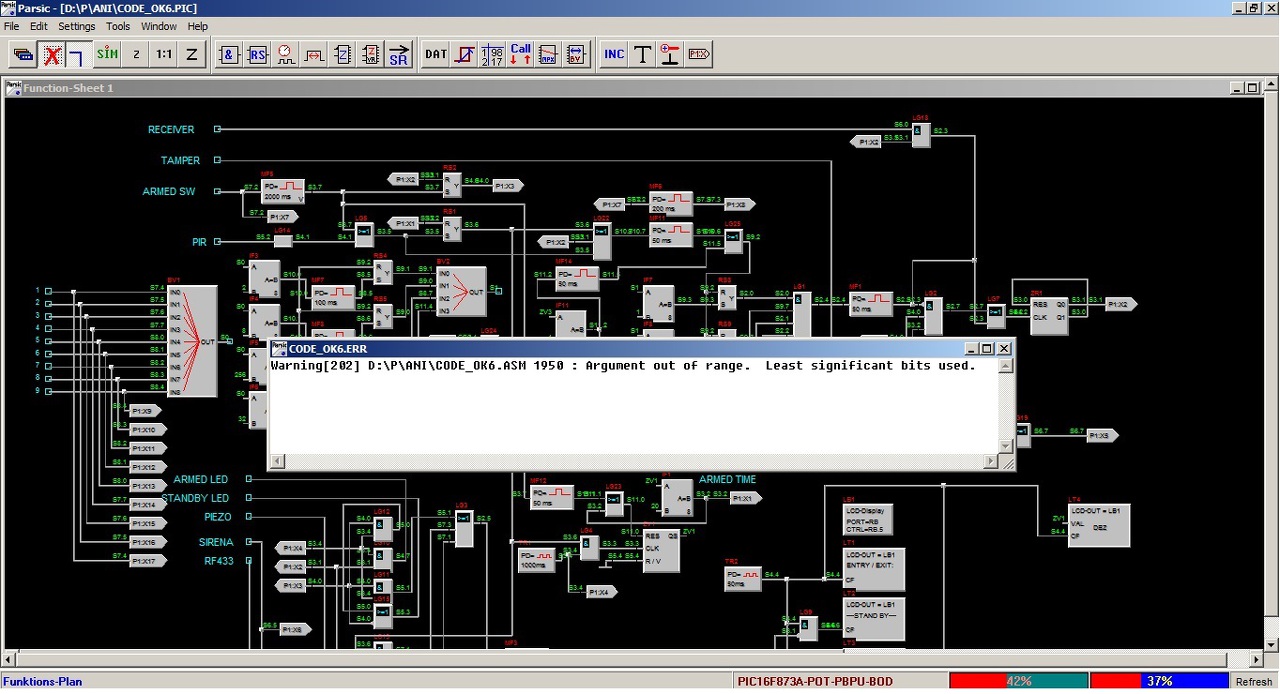Select the PIR input label
Screen dimensions: 1280x694
coord(199,242)
